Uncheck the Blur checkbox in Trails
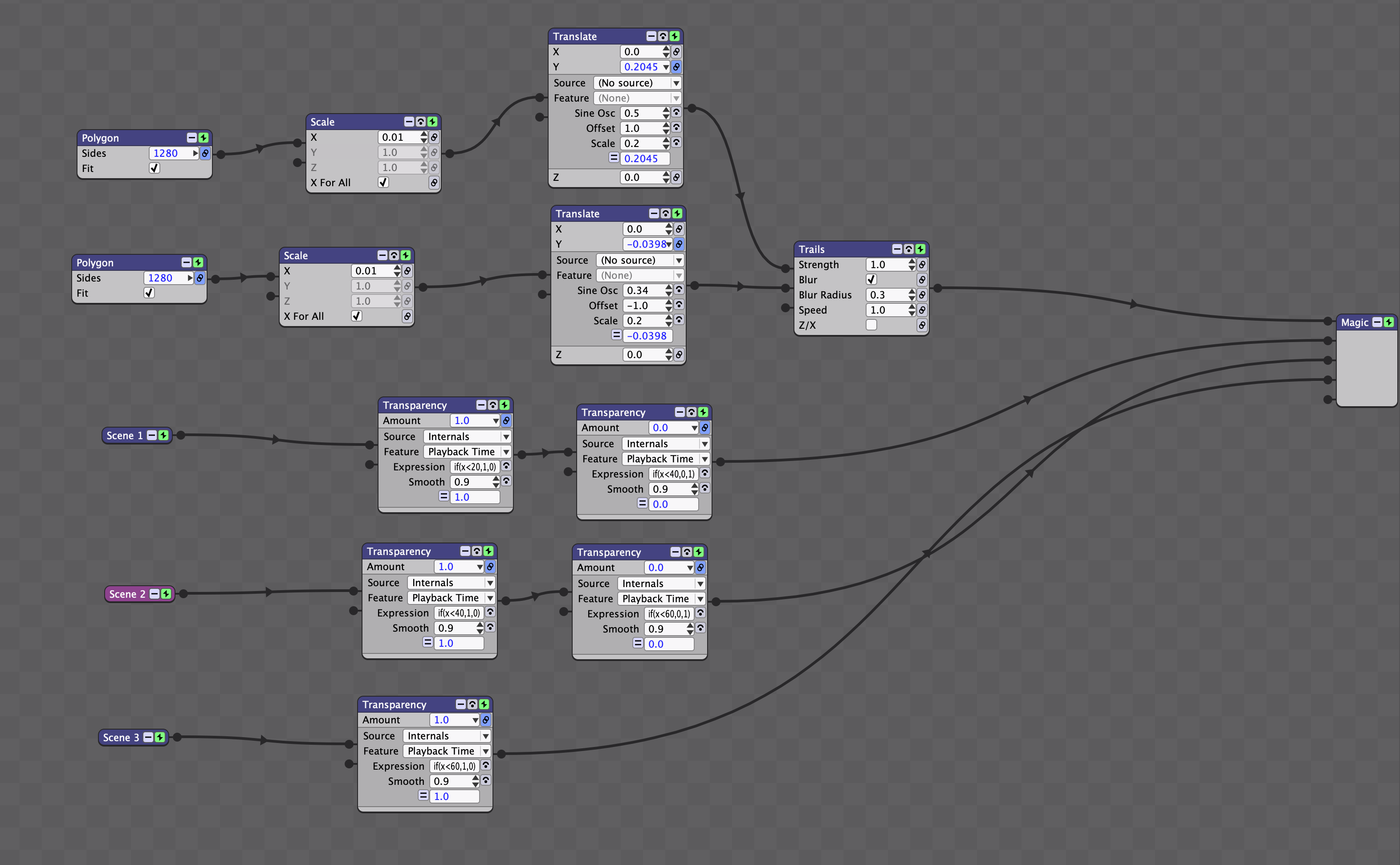Viewport: 1400px width, 865px height. click(x=871, y=279)
